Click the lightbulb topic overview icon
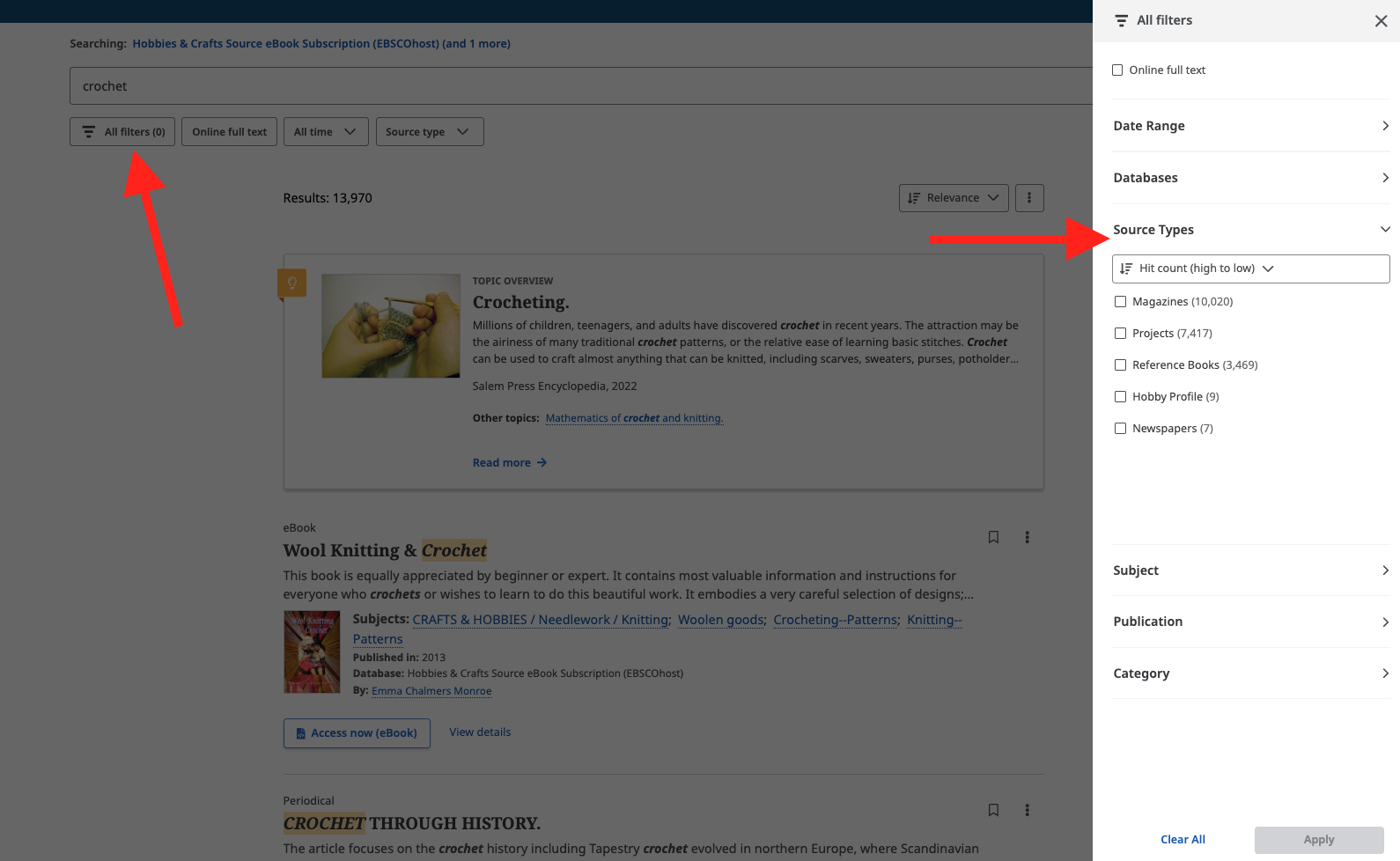The height and width of the screenshot is (861, 1400). click(x=292, y=283)
